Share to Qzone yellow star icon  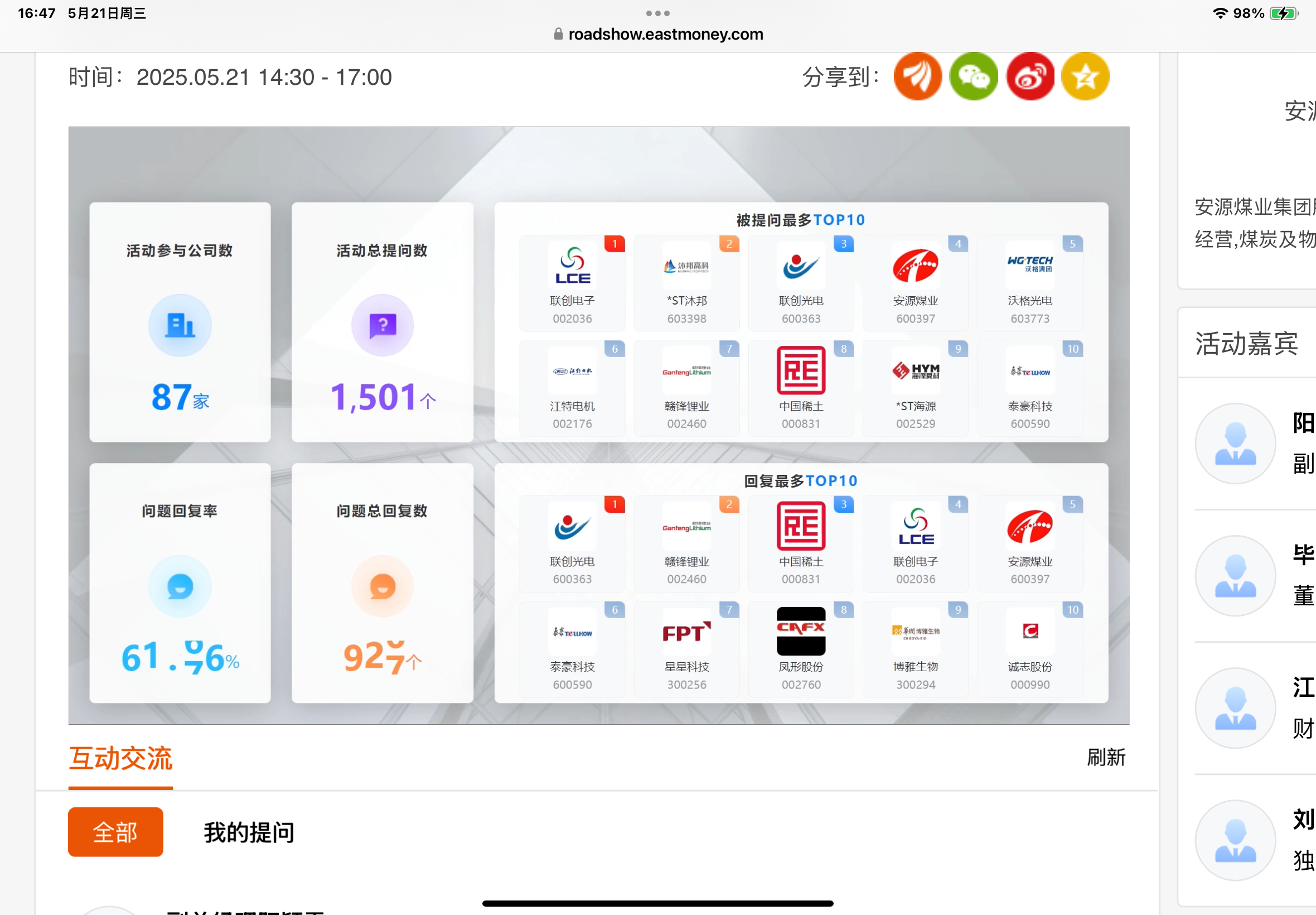(1085, 76)
